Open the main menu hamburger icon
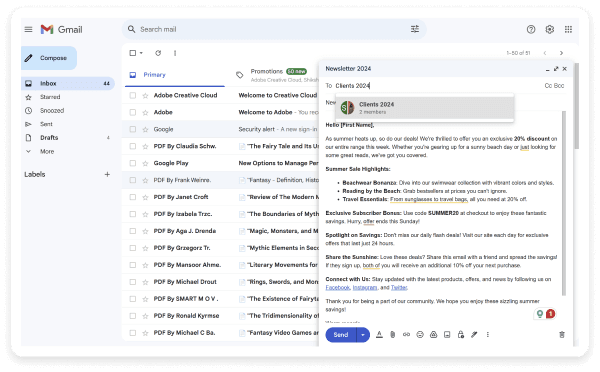Viewport: 600px width, 372px height. (x=28, y=29)
